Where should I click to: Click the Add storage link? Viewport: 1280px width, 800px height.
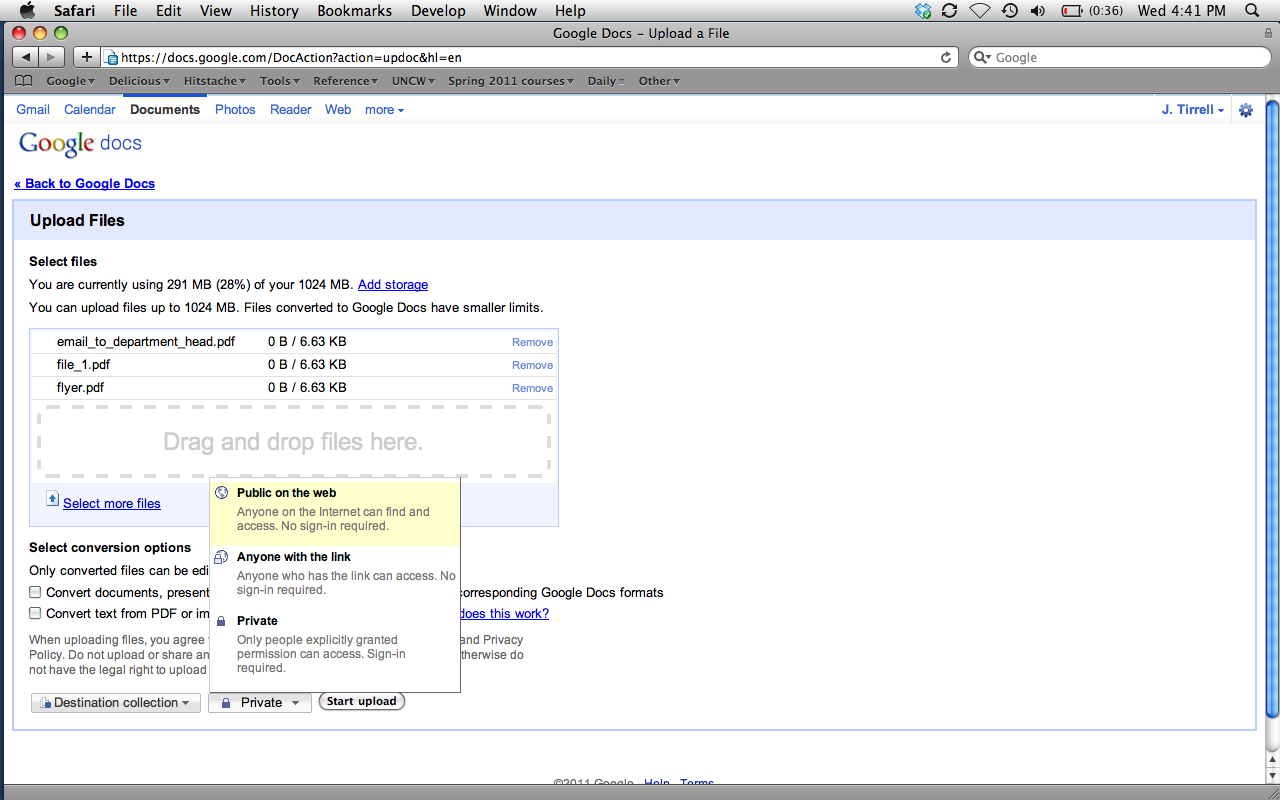[x=393, y=285]
